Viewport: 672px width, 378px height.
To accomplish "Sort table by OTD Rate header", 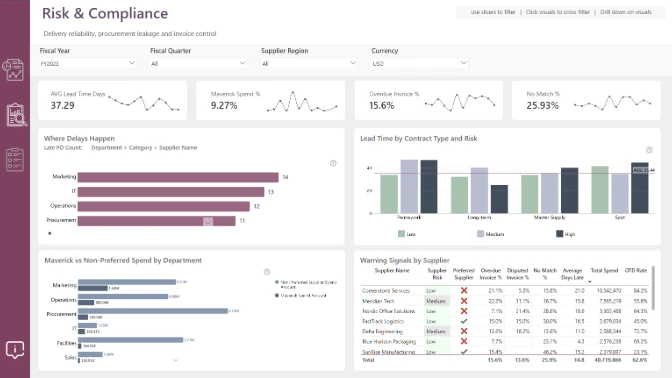I will [x=636, y=271].
